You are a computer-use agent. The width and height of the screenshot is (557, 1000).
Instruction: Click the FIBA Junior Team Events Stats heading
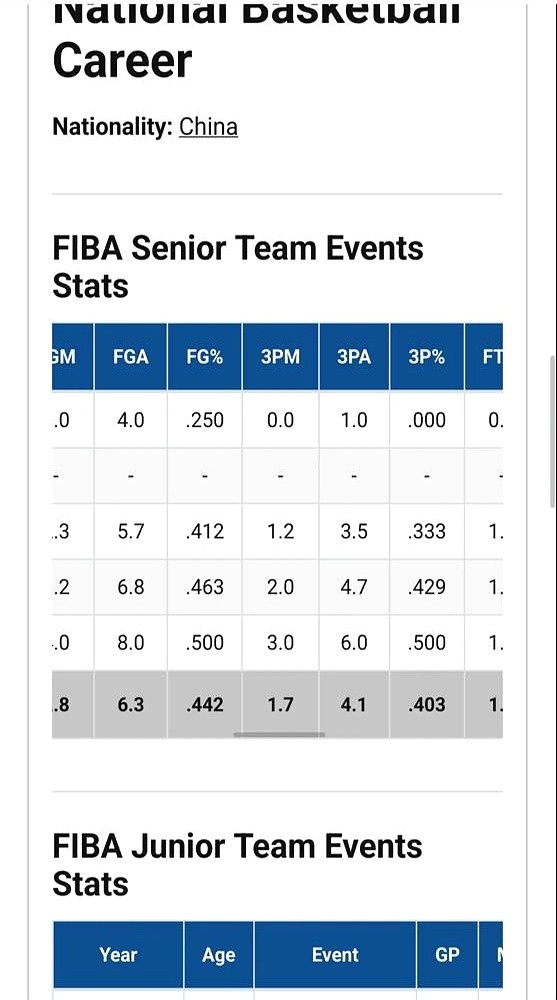pos(237,865)
